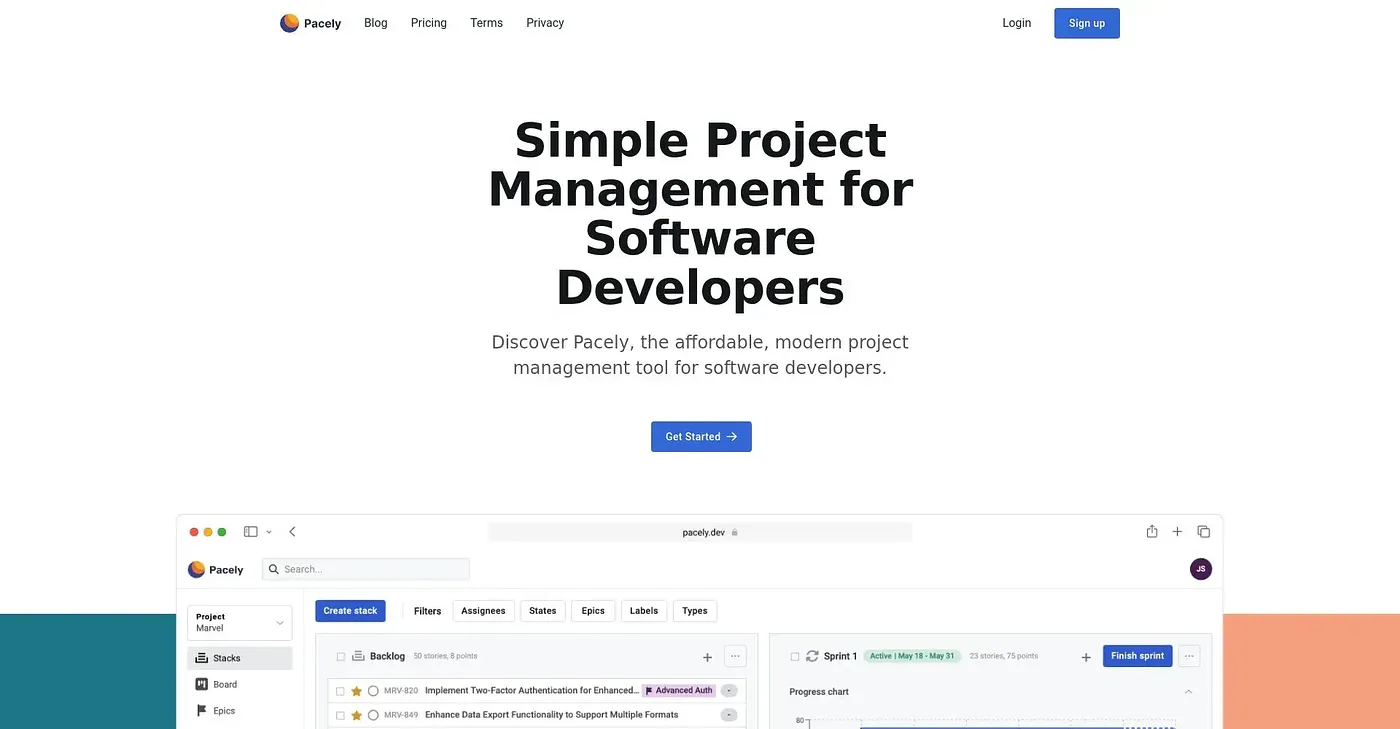The height and width of the screenshot is (729, 1400).
Task: Check the Backlog stack checkbox
Action: tap(341, 657)
